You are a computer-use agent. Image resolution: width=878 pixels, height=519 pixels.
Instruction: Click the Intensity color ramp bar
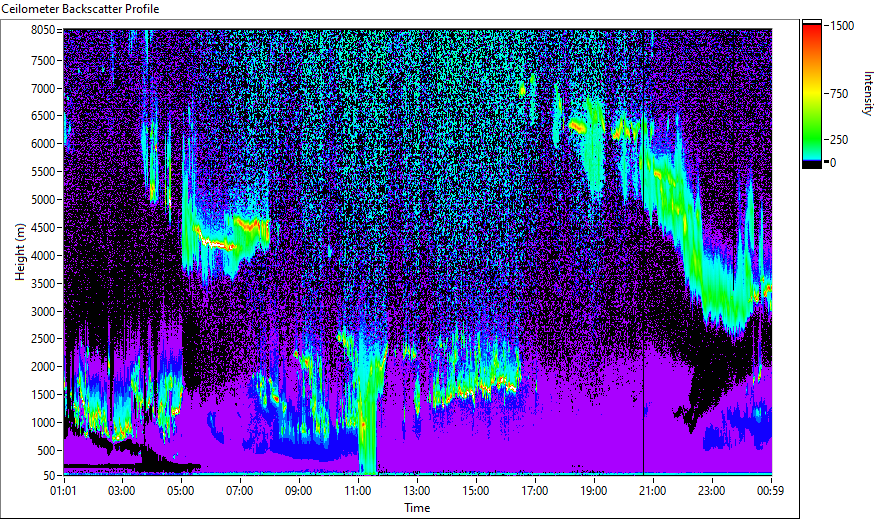click(x=811, y=94)
